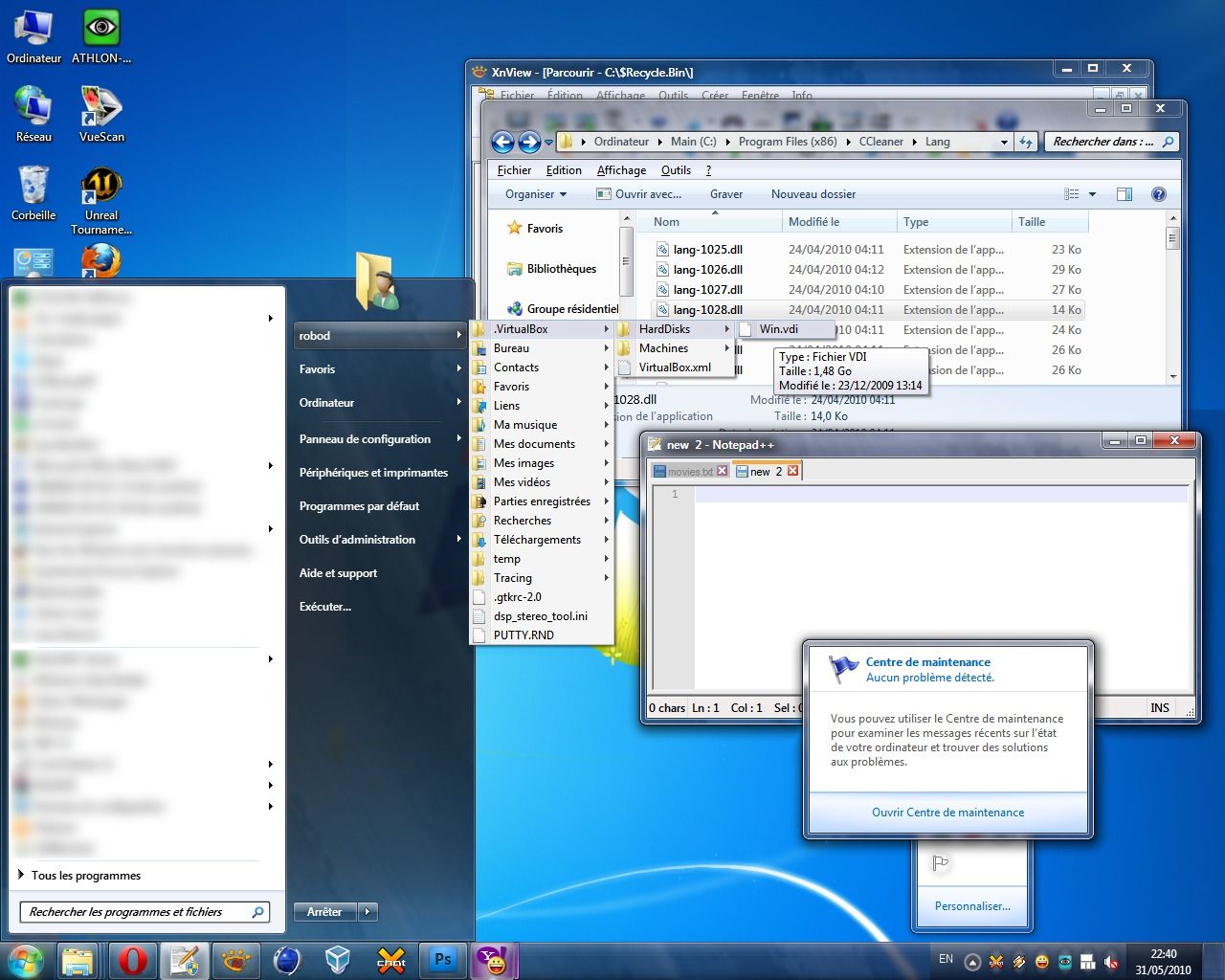The image size is (1225, 980).
Task: Switch to the movies.txt tab in Notepad++
Action: click(689, 471)
